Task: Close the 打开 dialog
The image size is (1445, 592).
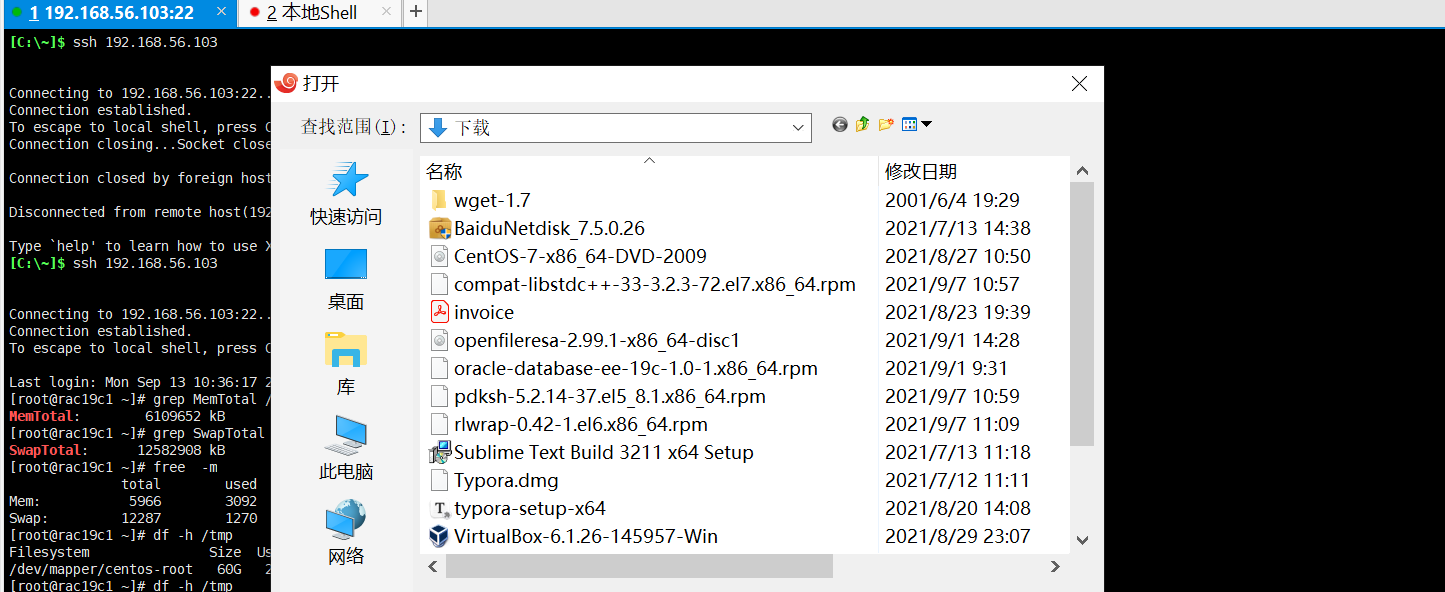Action: click(x=1079, y=84)
